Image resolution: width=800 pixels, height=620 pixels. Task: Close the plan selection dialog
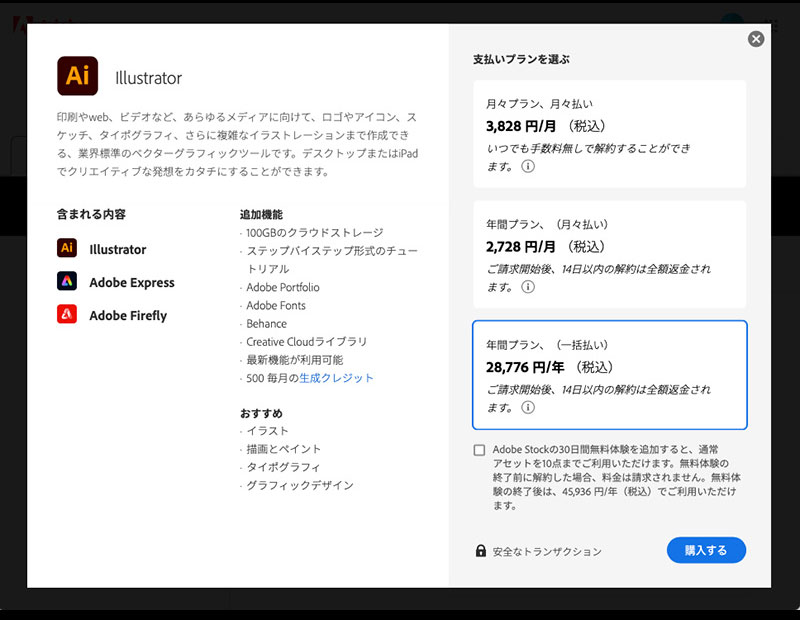point(756,39)
